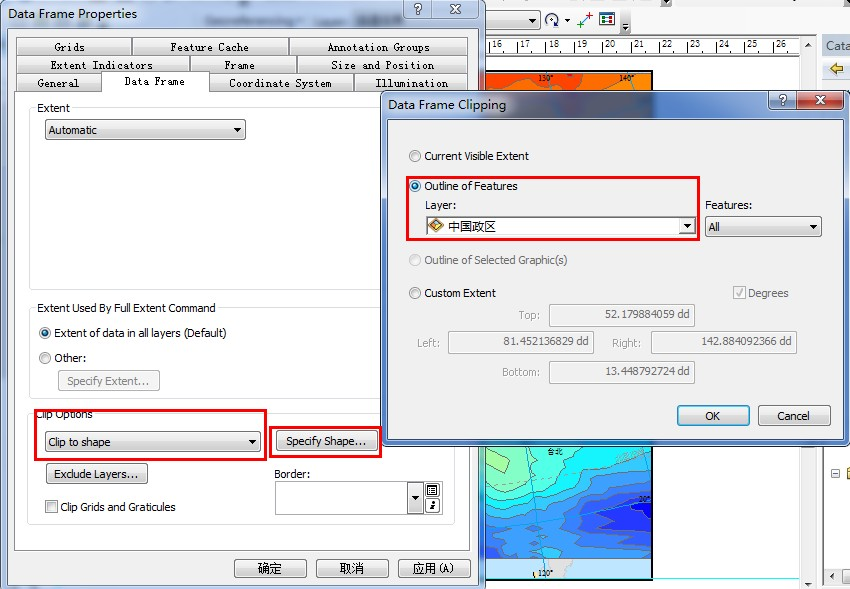Choose the Custom Extent radio button
This screenshot has height=589, width=850.
pyautogui.click(x=415, y=293)
